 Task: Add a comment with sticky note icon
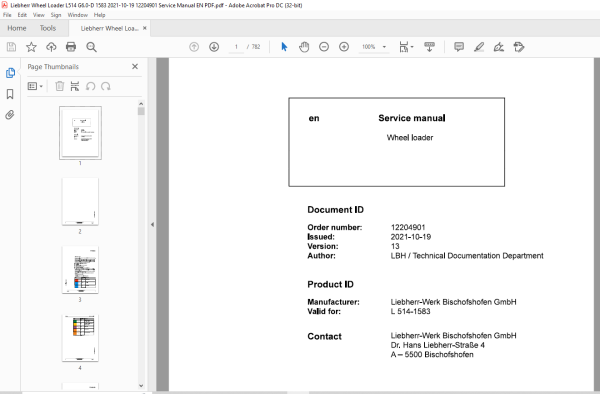tap(459, 47)
